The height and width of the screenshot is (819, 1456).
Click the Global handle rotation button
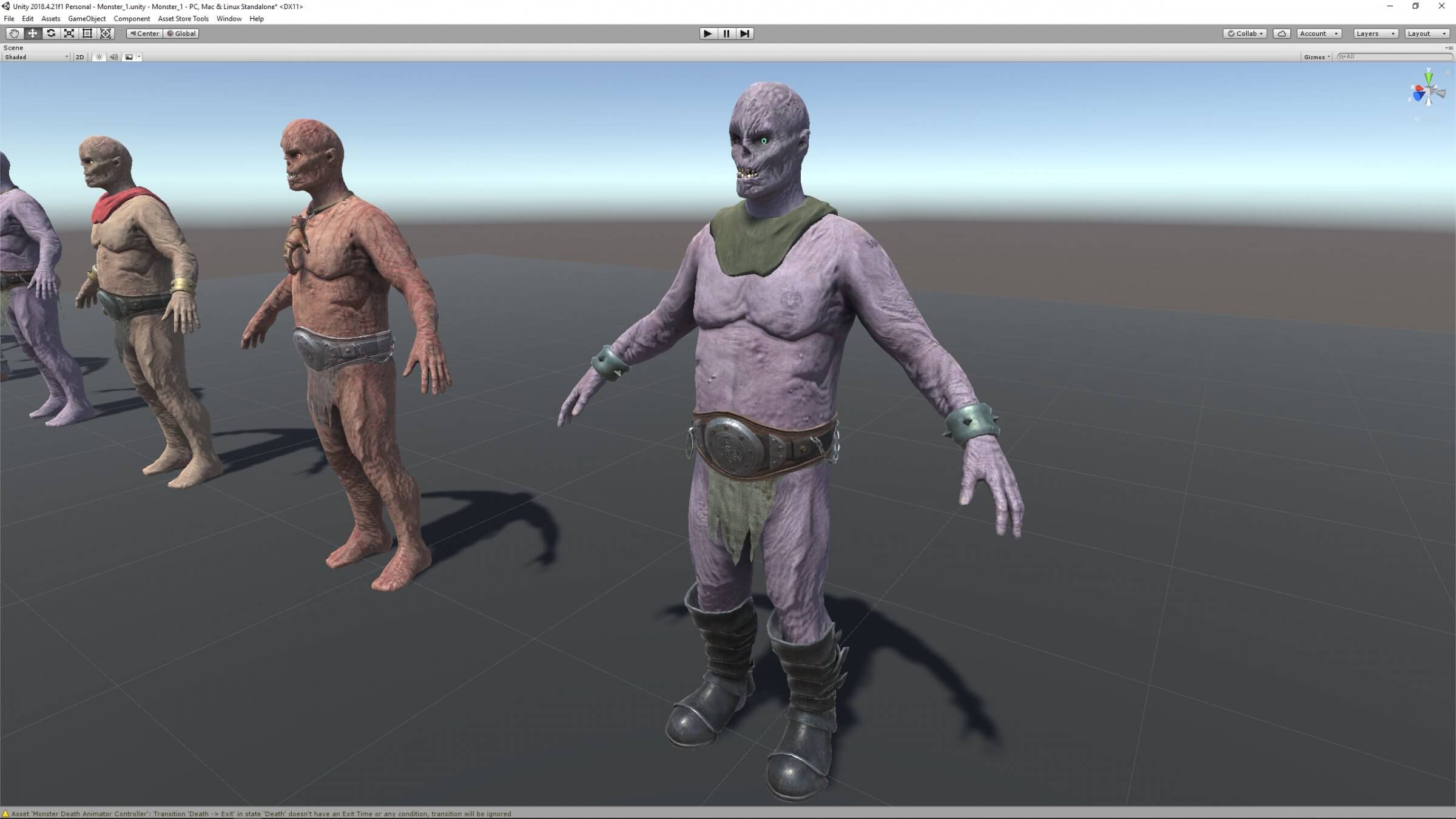(181, 33)
